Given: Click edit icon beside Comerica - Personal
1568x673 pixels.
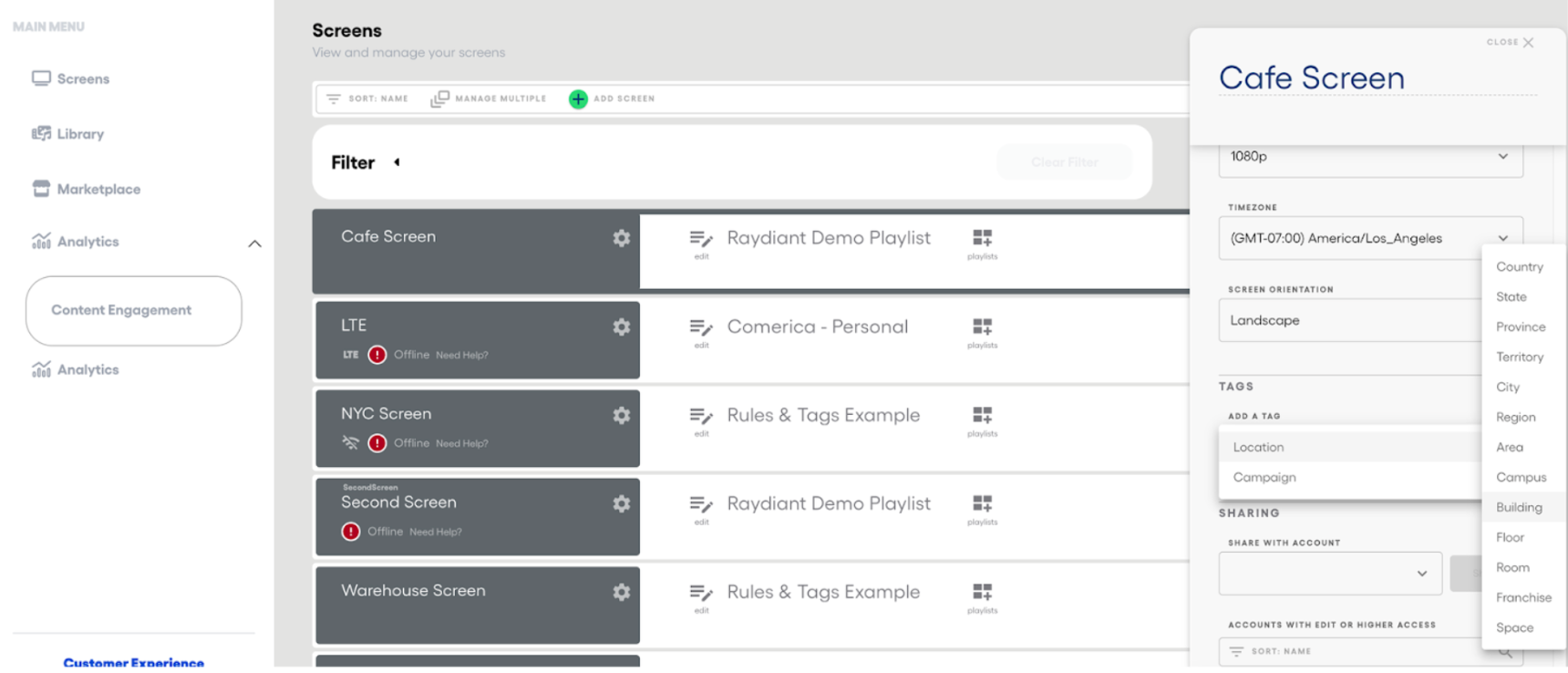Looking at the screenshot, I should (701, 327).
